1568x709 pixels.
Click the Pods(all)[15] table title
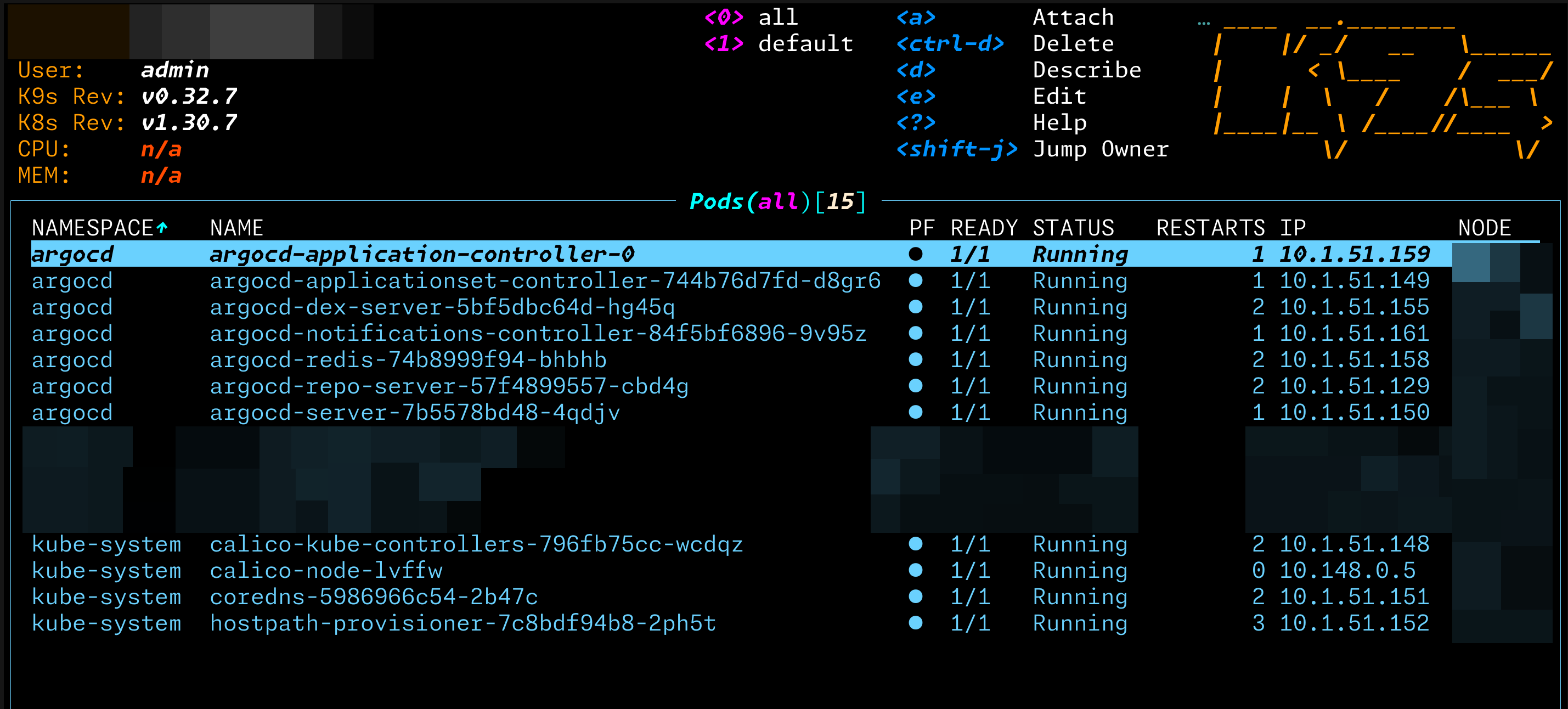pos(777,201)
